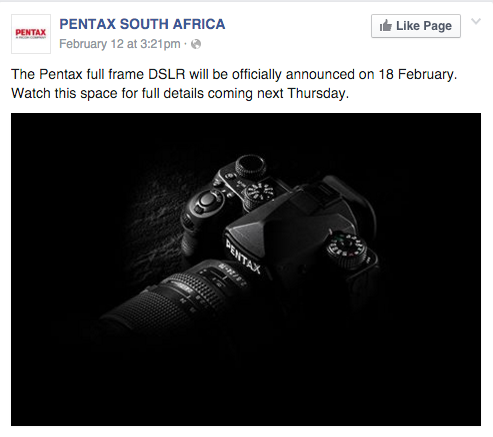The width and height of the screenshot is (493, 437).
Task: Expand the post options chevron arrow
Action: 476,21
